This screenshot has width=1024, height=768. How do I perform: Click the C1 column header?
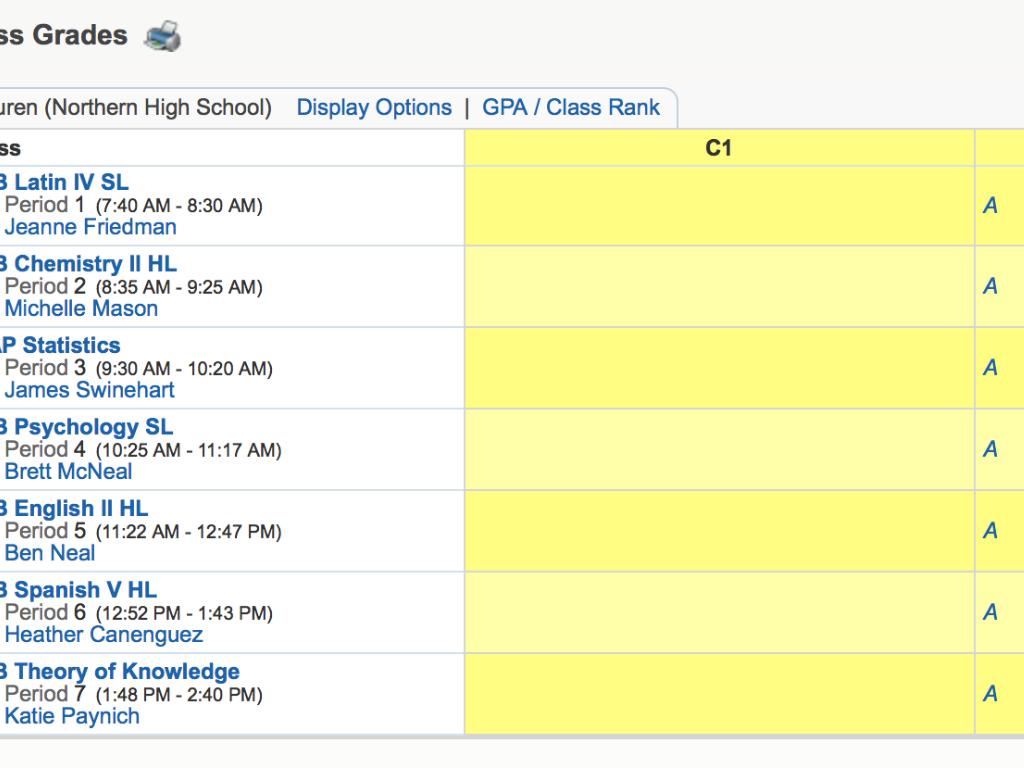(x=718, y=148)
